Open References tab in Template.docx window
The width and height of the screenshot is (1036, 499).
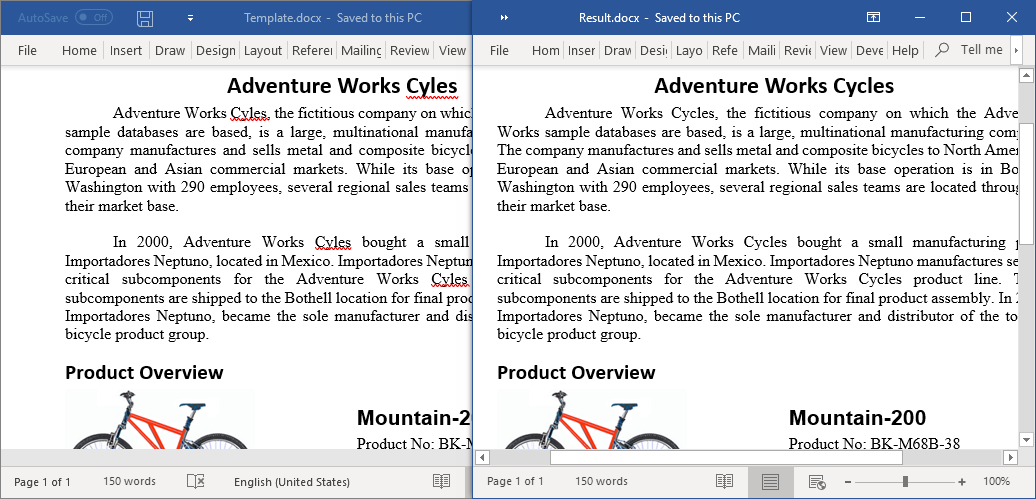[312, 50]
